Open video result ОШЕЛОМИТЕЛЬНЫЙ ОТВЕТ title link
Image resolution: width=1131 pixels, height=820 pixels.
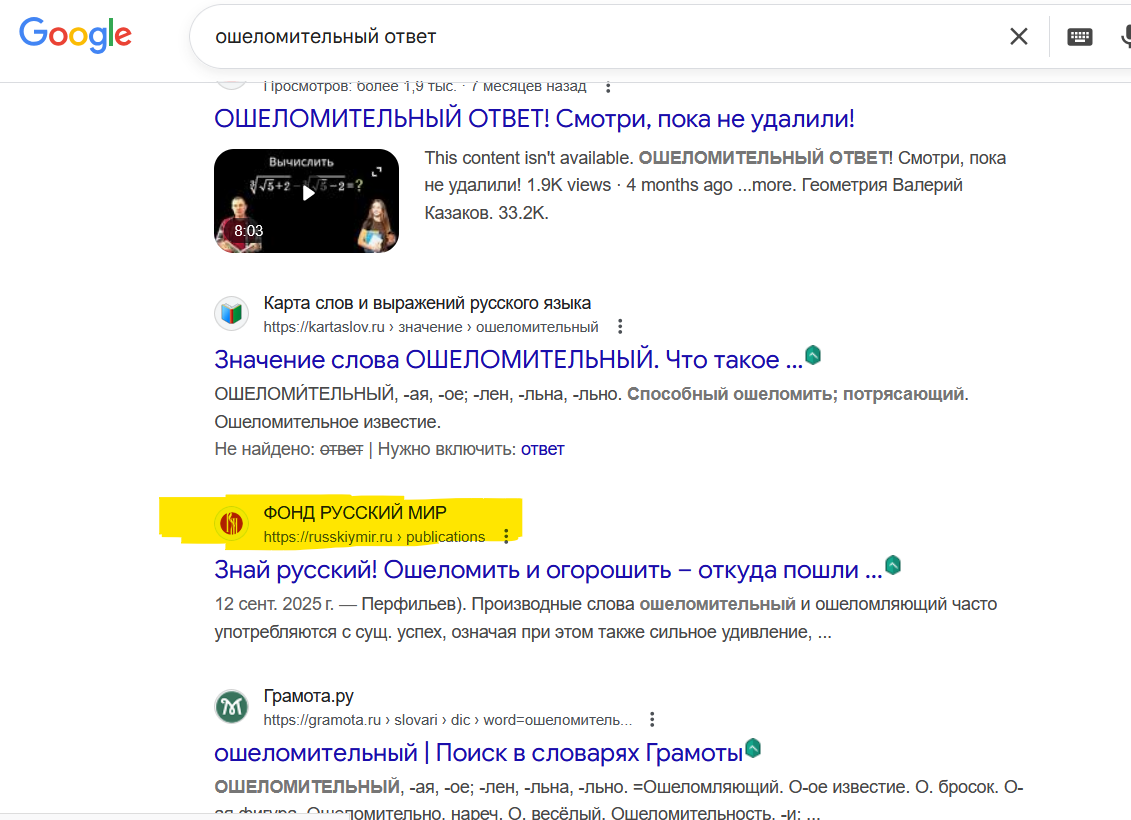534,118
